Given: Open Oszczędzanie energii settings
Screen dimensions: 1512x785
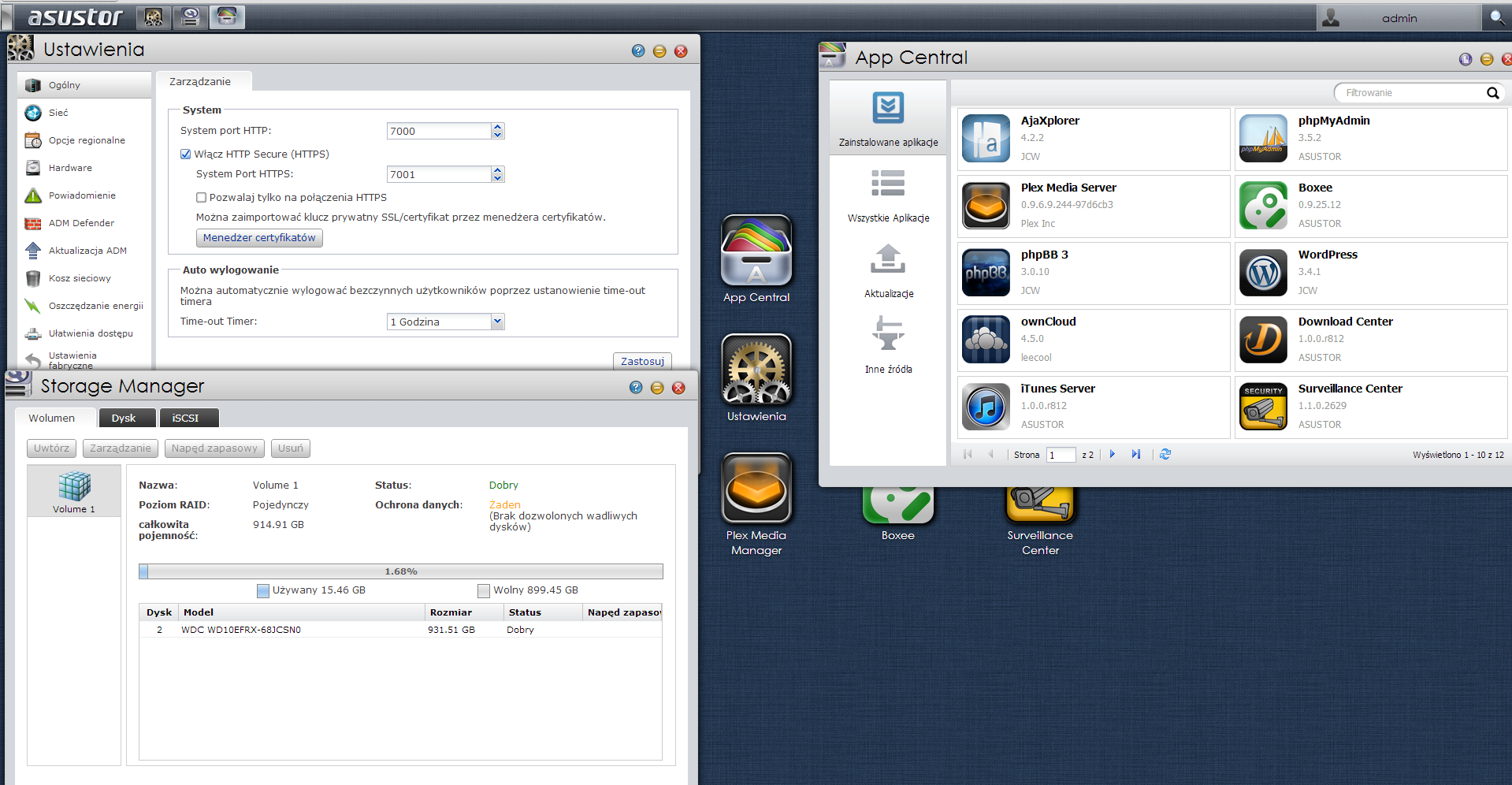Looking at the screenshot, I should coord(84,306).
